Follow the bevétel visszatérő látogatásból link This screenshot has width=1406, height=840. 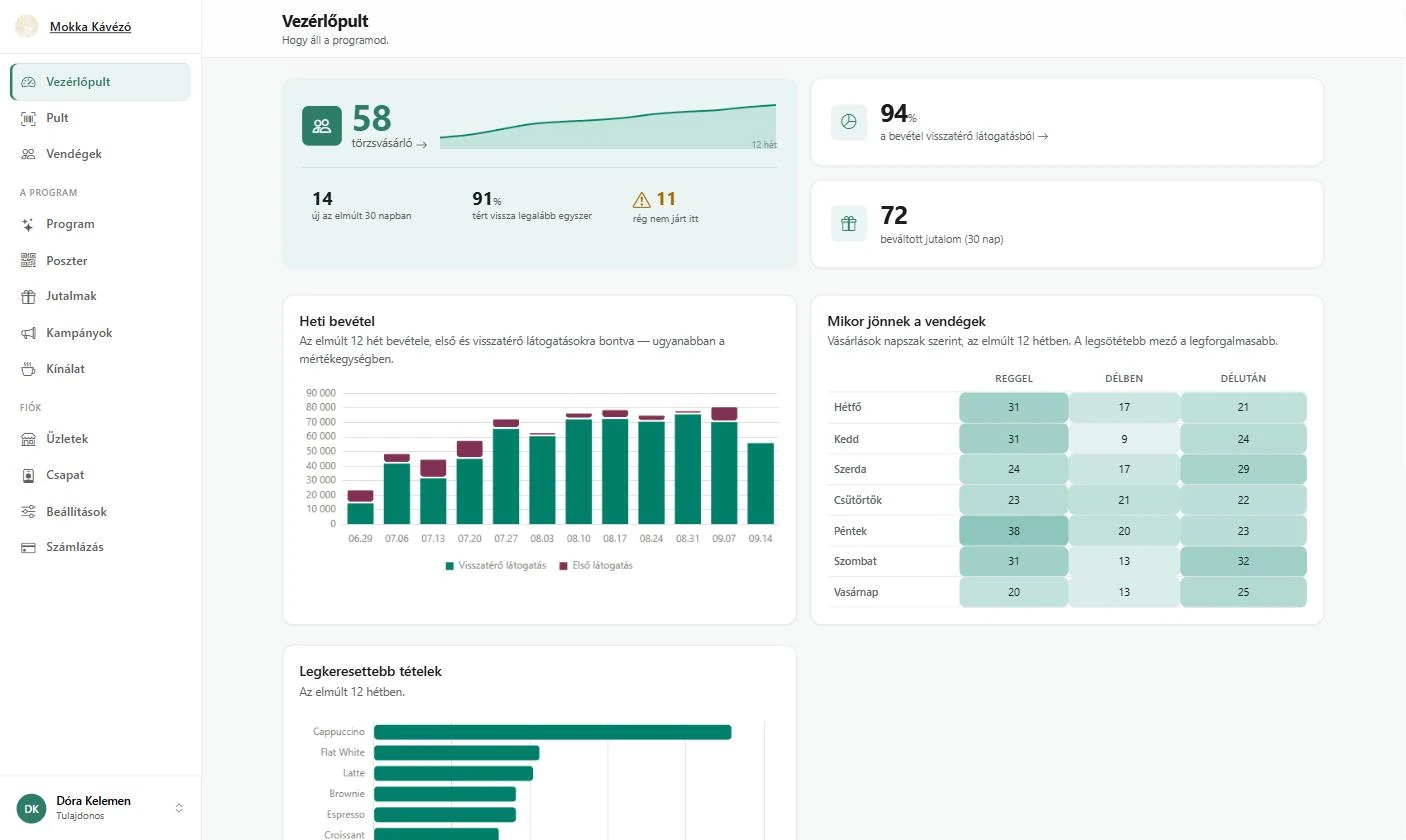964,136
